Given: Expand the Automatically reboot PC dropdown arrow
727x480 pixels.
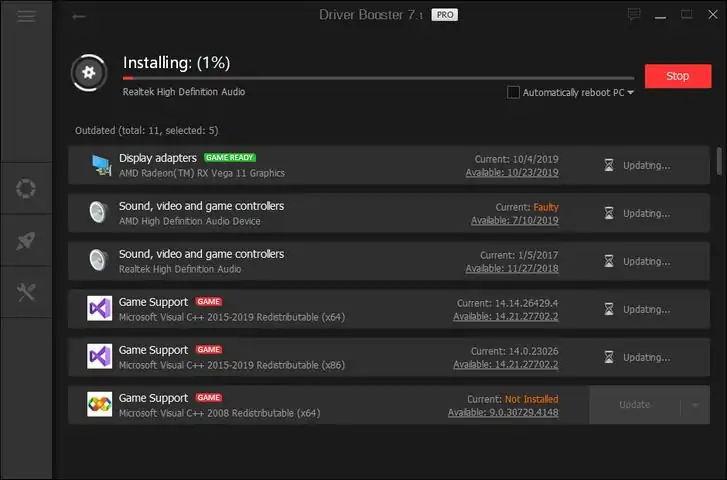Looking at the screenshot, I should click(x=631, y=93).
